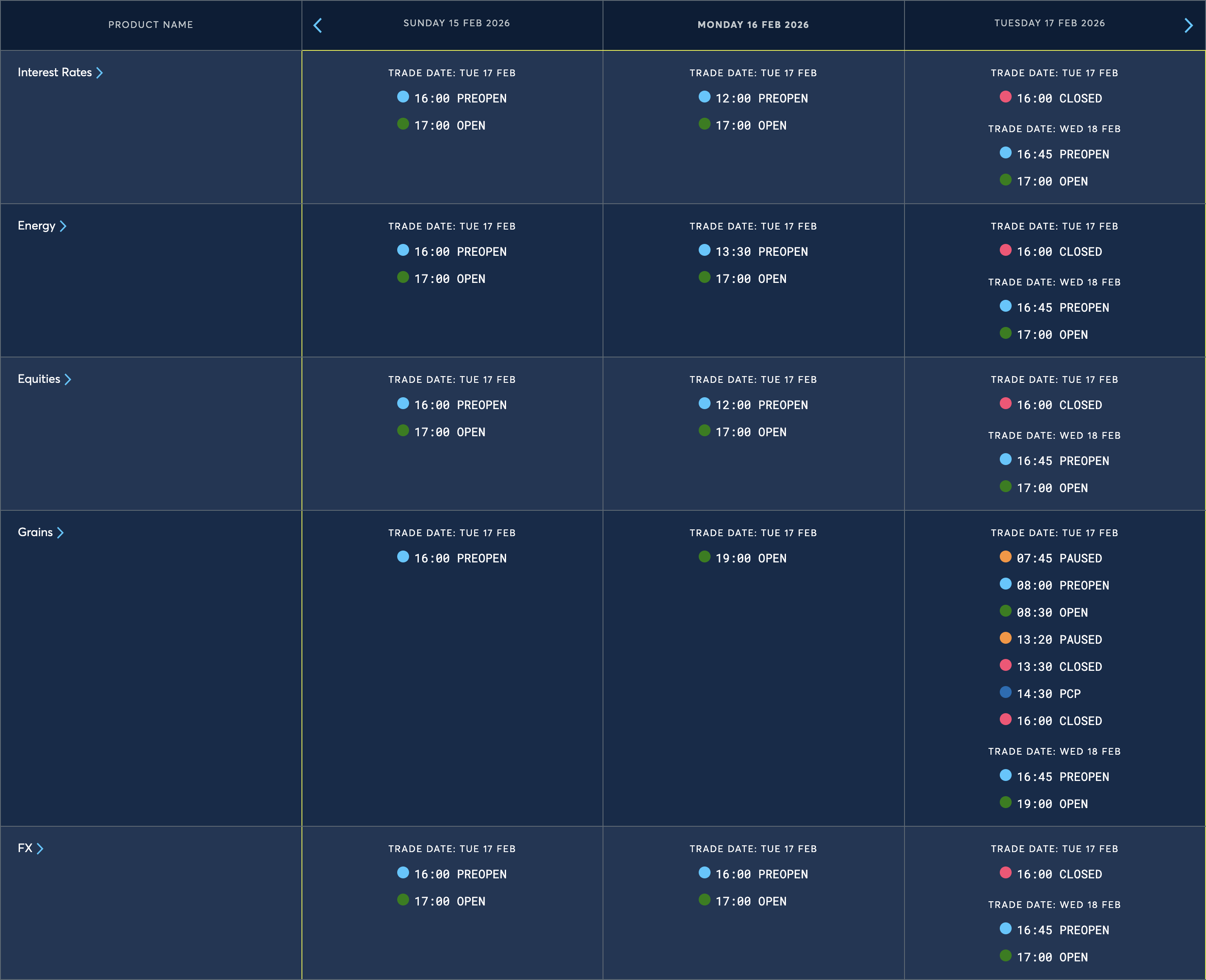Click green dot for Grains Monday 19:00 Open

coord(704,556)
